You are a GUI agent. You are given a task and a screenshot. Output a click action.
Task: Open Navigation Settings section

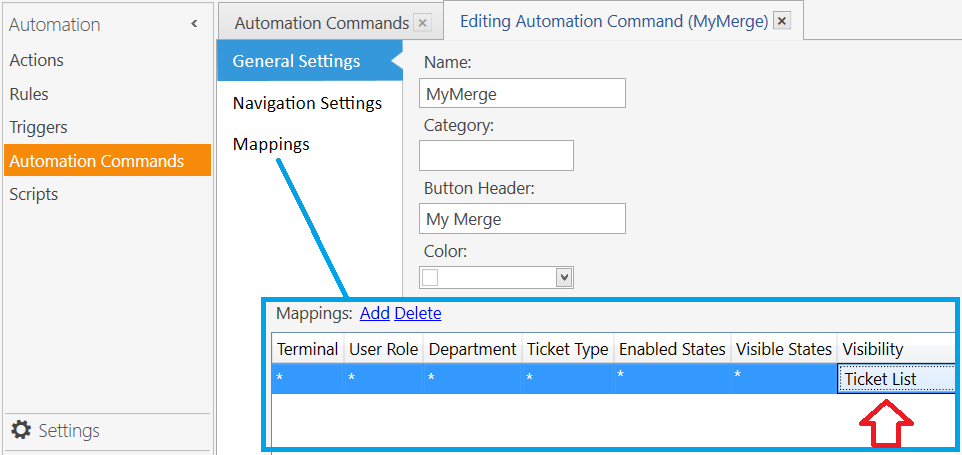[307, 102]
